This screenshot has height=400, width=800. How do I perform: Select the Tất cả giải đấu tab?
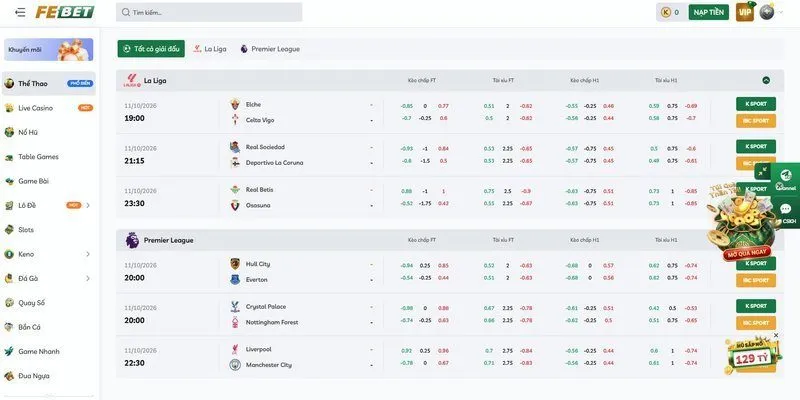pyautogui.click(x=151, y=49)
